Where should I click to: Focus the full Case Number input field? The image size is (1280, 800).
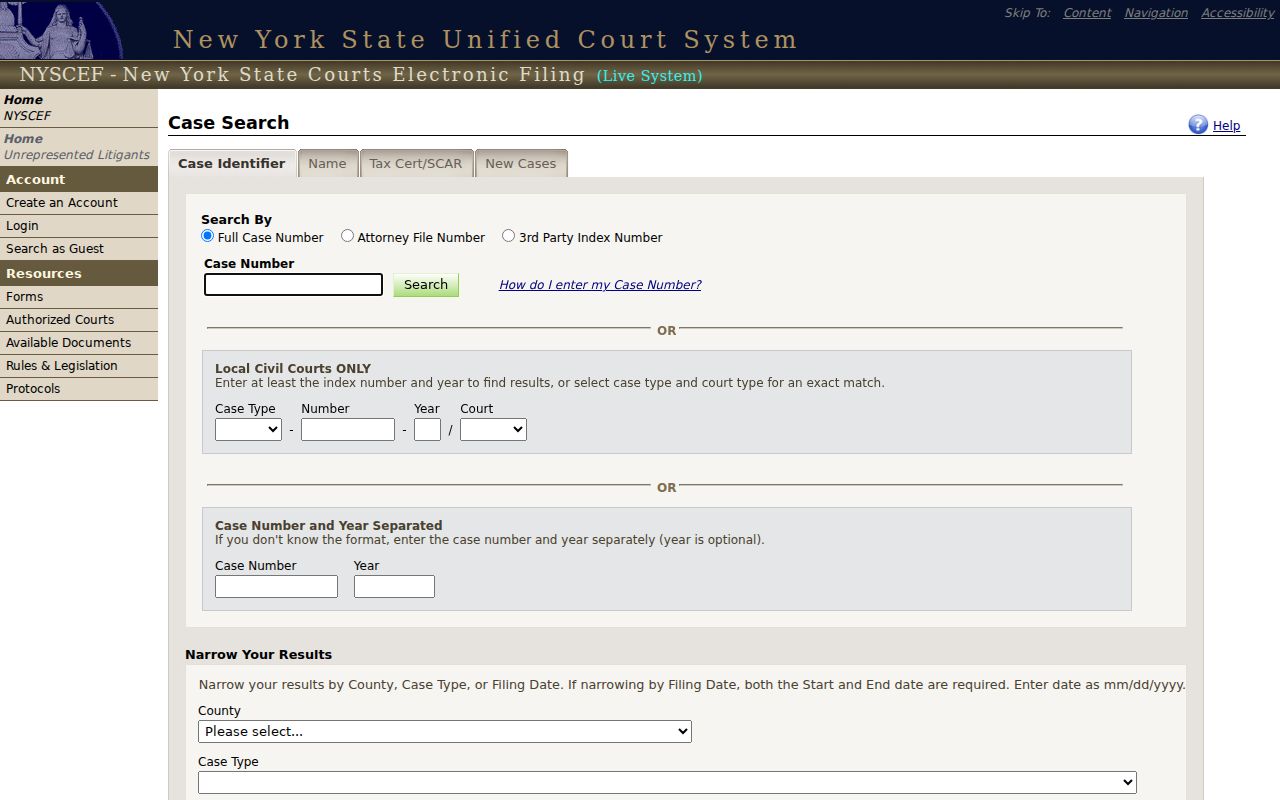[x=293, y=285]
